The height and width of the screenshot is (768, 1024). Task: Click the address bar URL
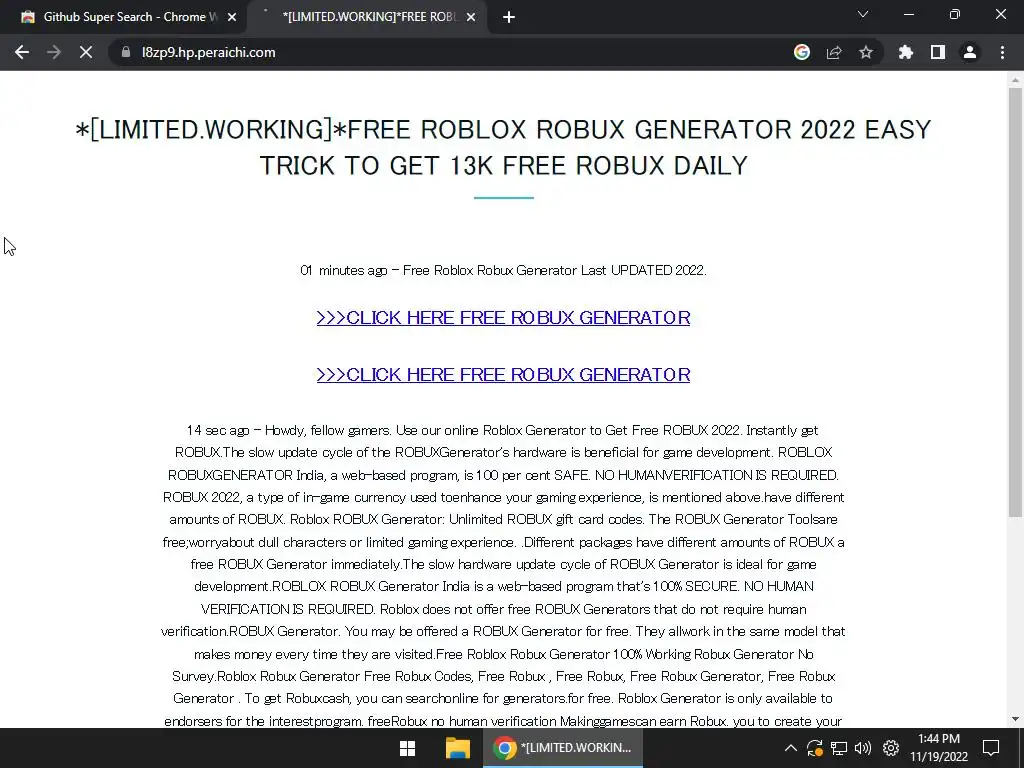(208, 52)
